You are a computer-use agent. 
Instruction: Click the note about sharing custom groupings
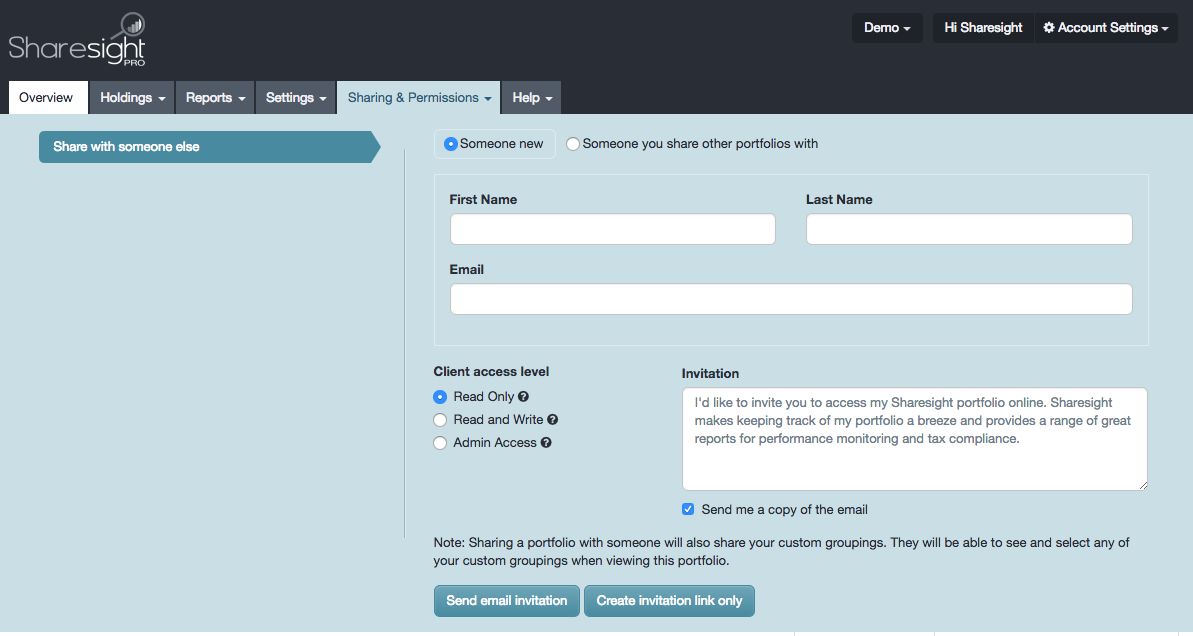pos(781,552)
